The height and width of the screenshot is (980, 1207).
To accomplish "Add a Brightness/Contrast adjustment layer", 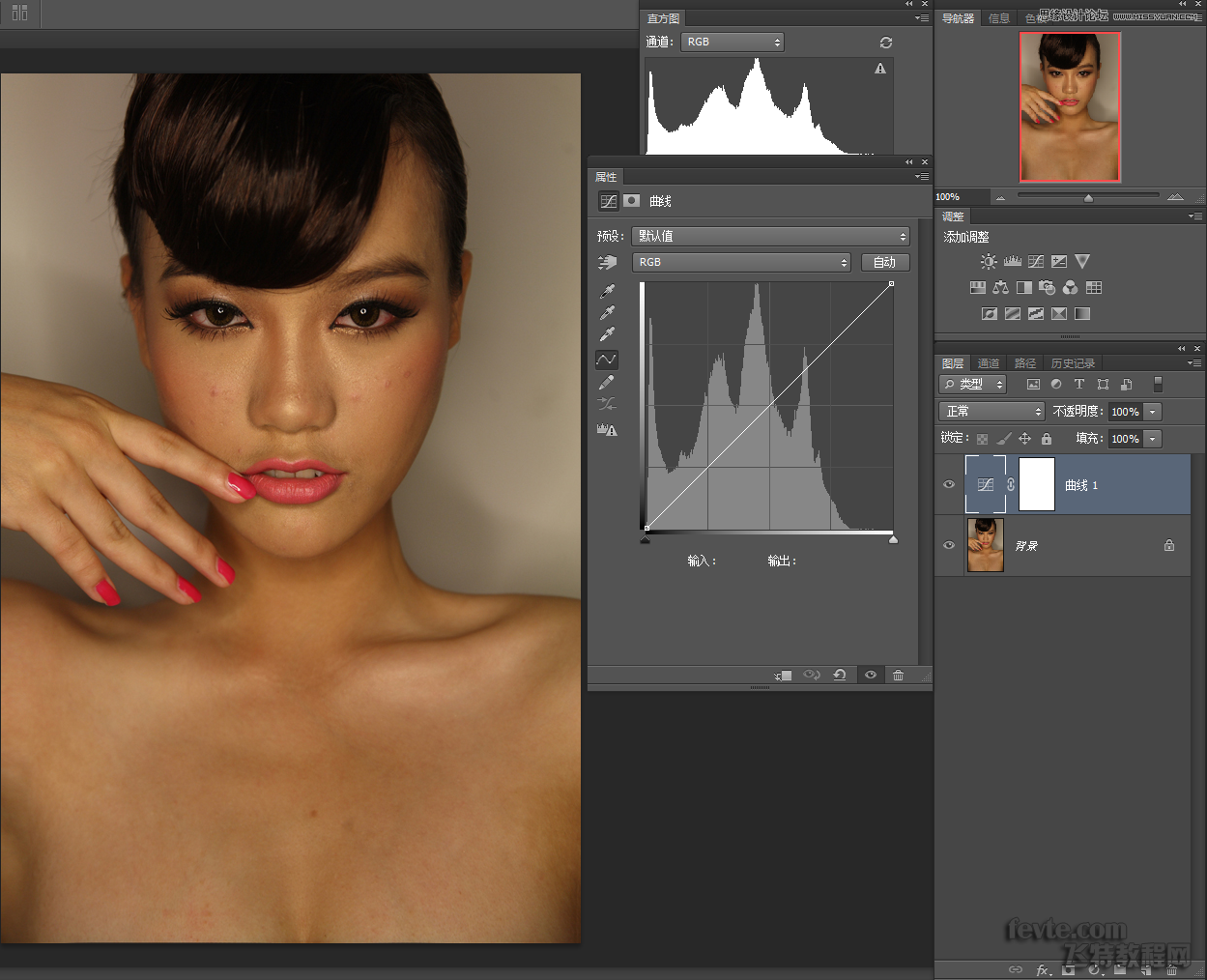I will (988, 261).
